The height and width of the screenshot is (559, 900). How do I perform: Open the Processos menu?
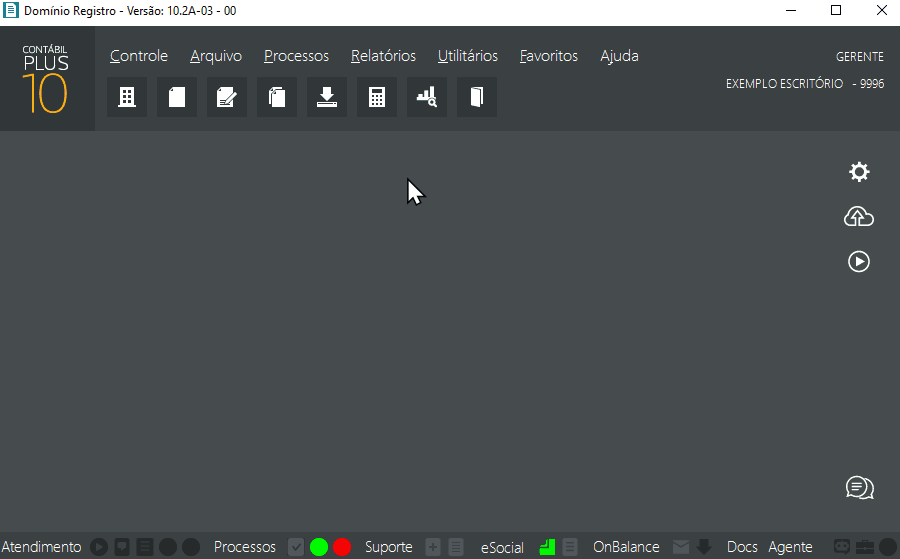(x=296, y=56)
